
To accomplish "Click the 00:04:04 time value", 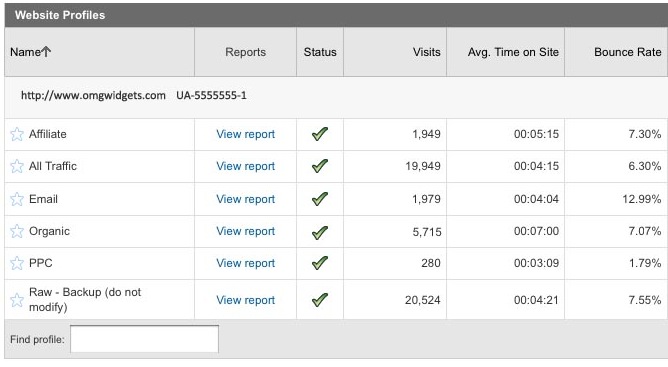I will coord(536,199).
